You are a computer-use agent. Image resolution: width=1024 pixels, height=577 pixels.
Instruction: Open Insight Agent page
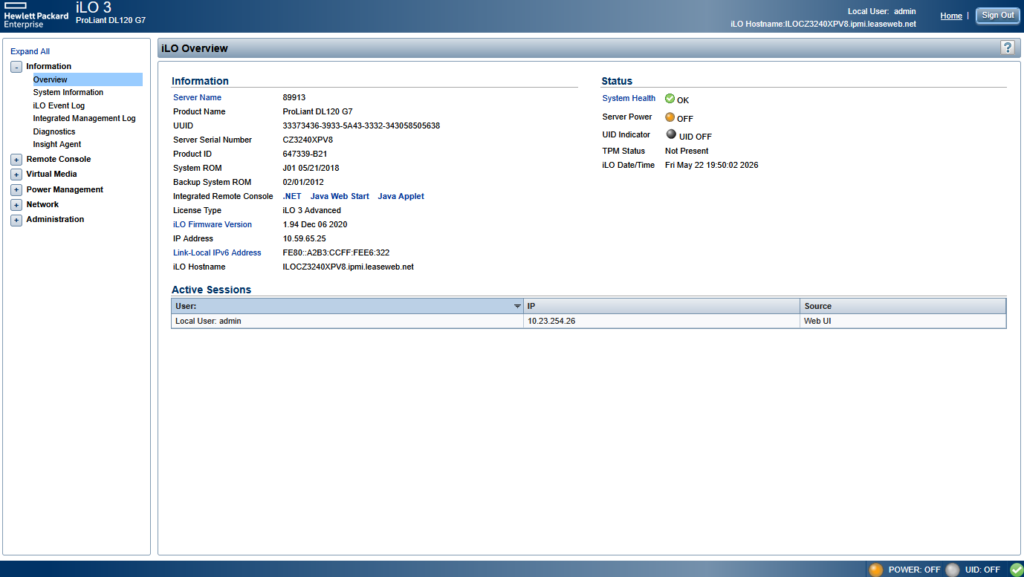[57, 144]
